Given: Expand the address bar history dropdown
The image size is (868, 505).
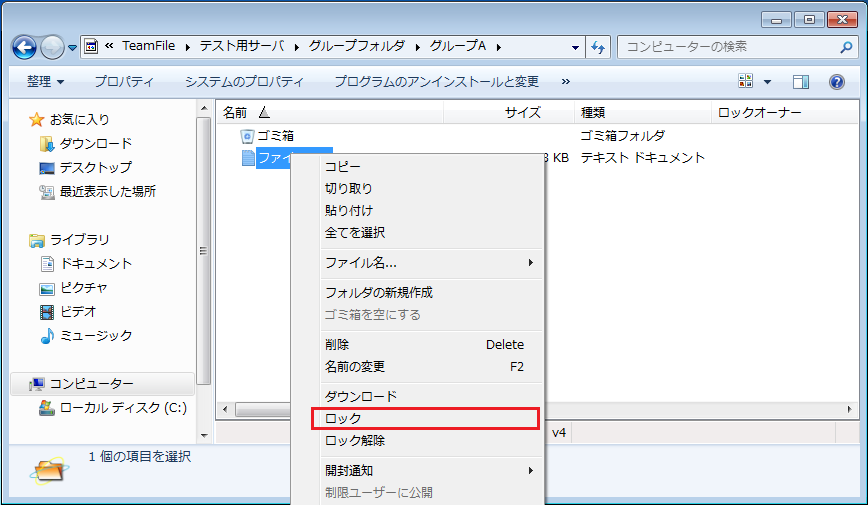Looking at the screenshot, I should point(575,47).
